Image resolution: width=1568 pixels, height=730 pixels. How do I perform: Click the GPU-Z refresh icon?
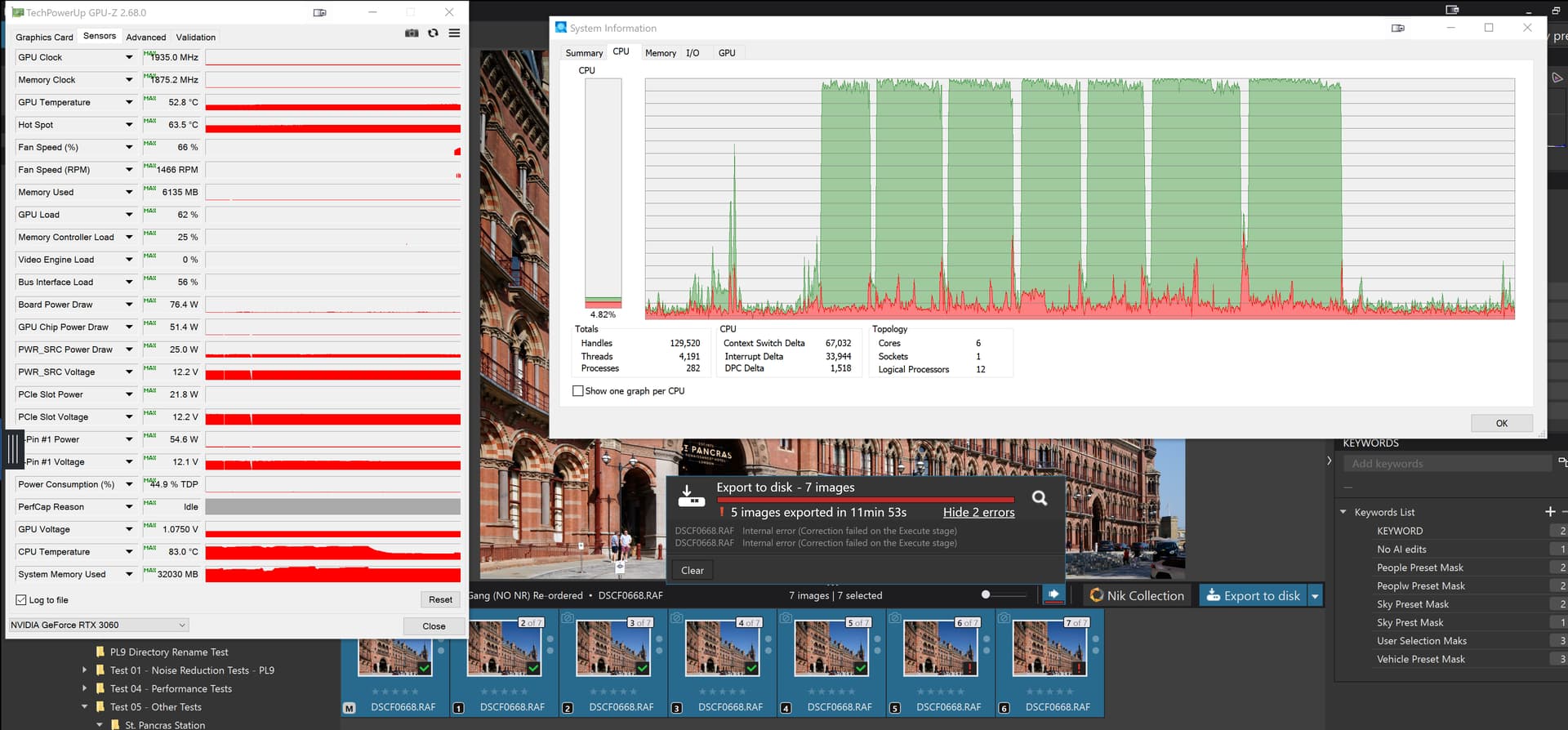coord(433,33)
